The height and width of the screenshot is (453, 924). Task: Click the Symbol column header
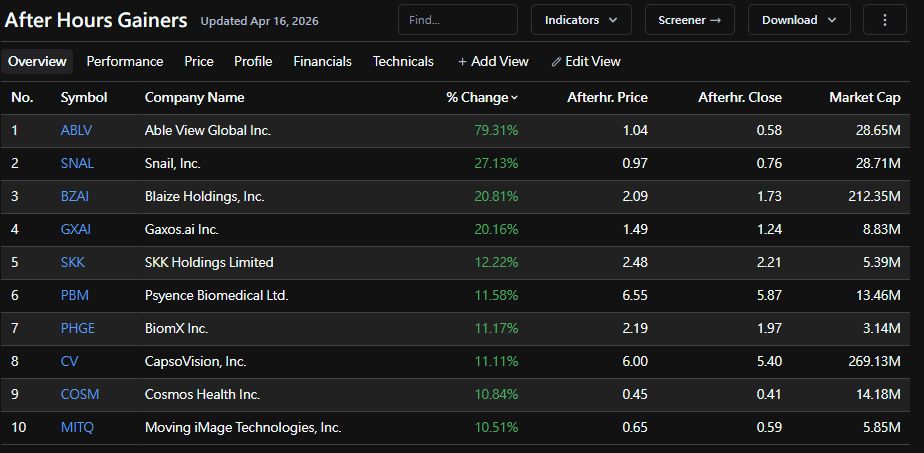coord(84,97)
